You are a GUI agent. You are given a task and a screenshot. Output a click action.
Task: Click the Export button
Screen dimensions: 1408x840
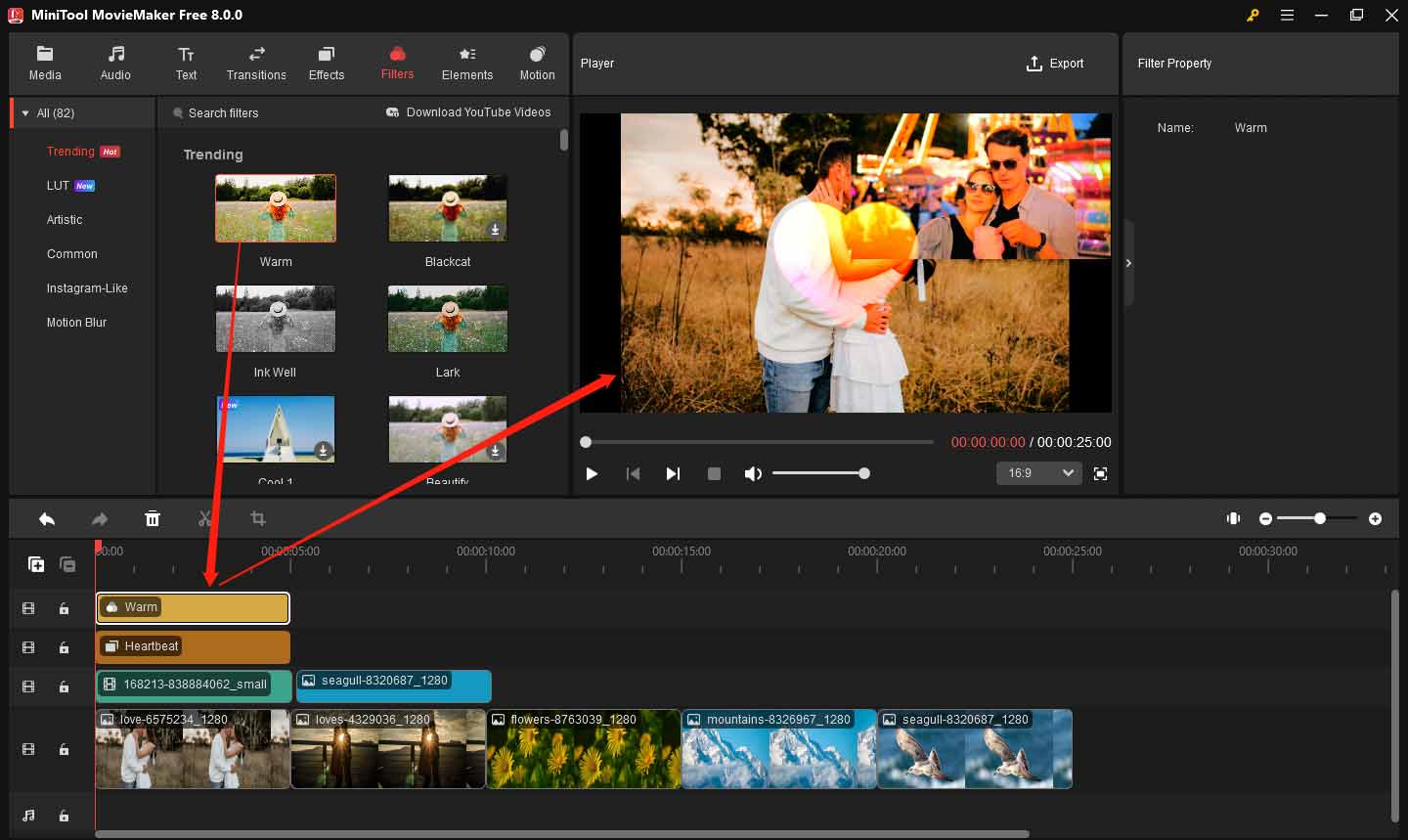coord(1055,64)
